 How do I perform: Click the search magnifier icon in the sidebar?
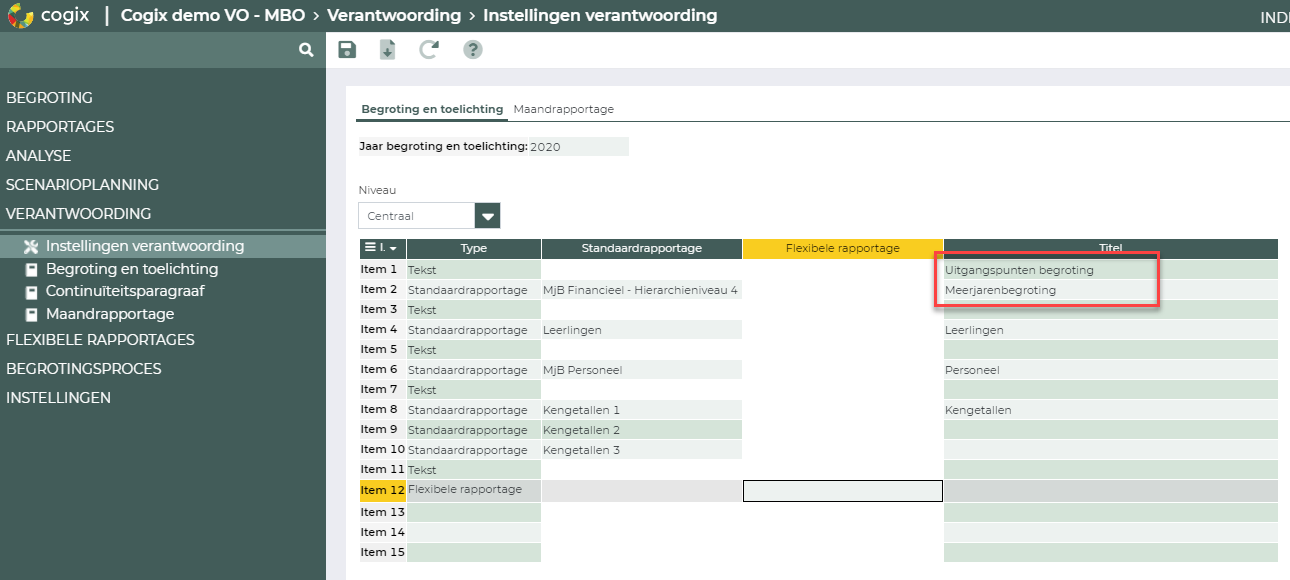[305, 47]
